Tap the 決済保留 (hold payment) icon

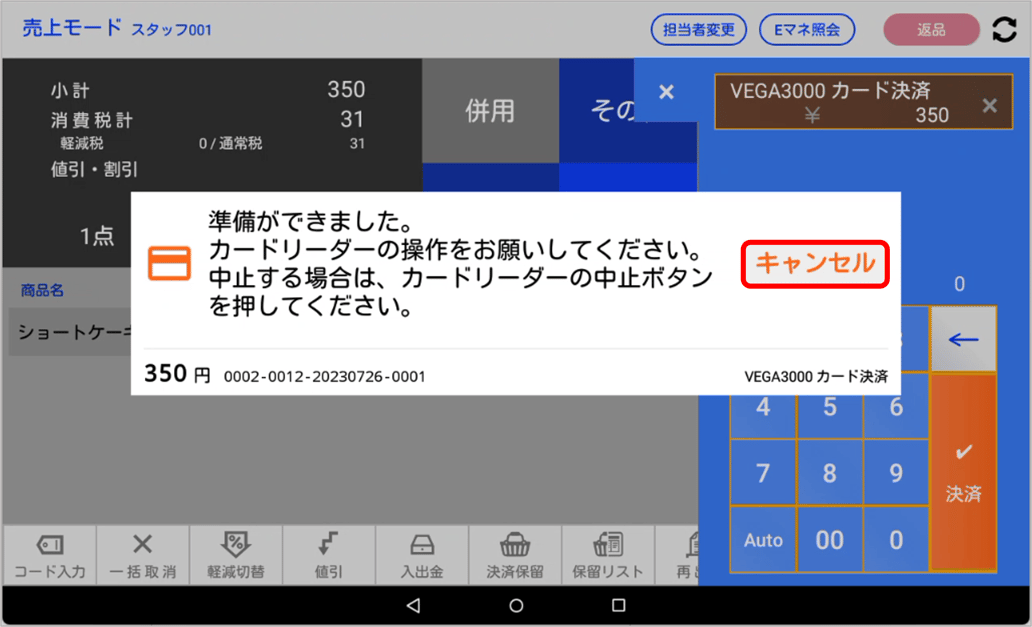[x=516, y=555]
